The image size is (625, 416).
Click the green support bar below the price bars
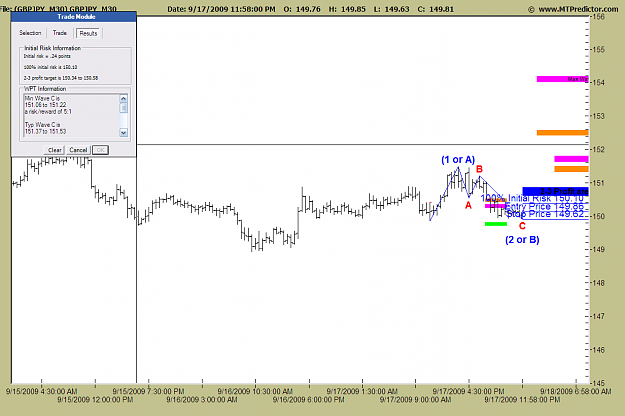click(496, 224)
